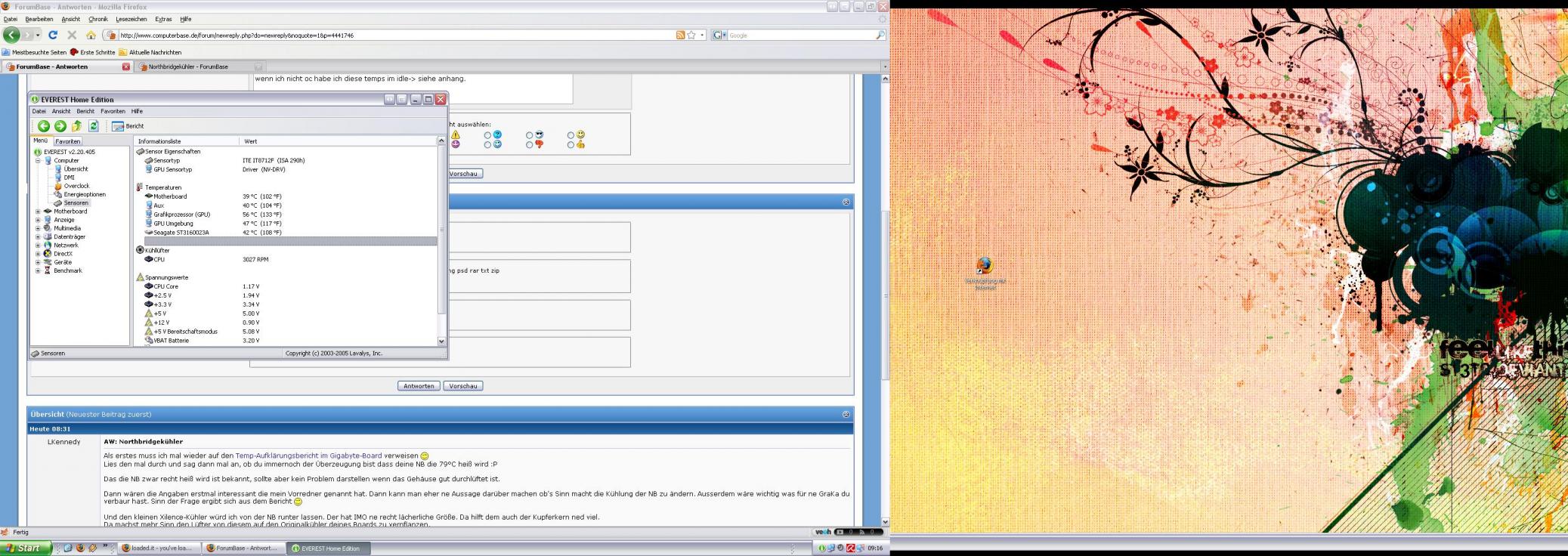Go forward with EVEREST green forward arrow

point(60,126)
